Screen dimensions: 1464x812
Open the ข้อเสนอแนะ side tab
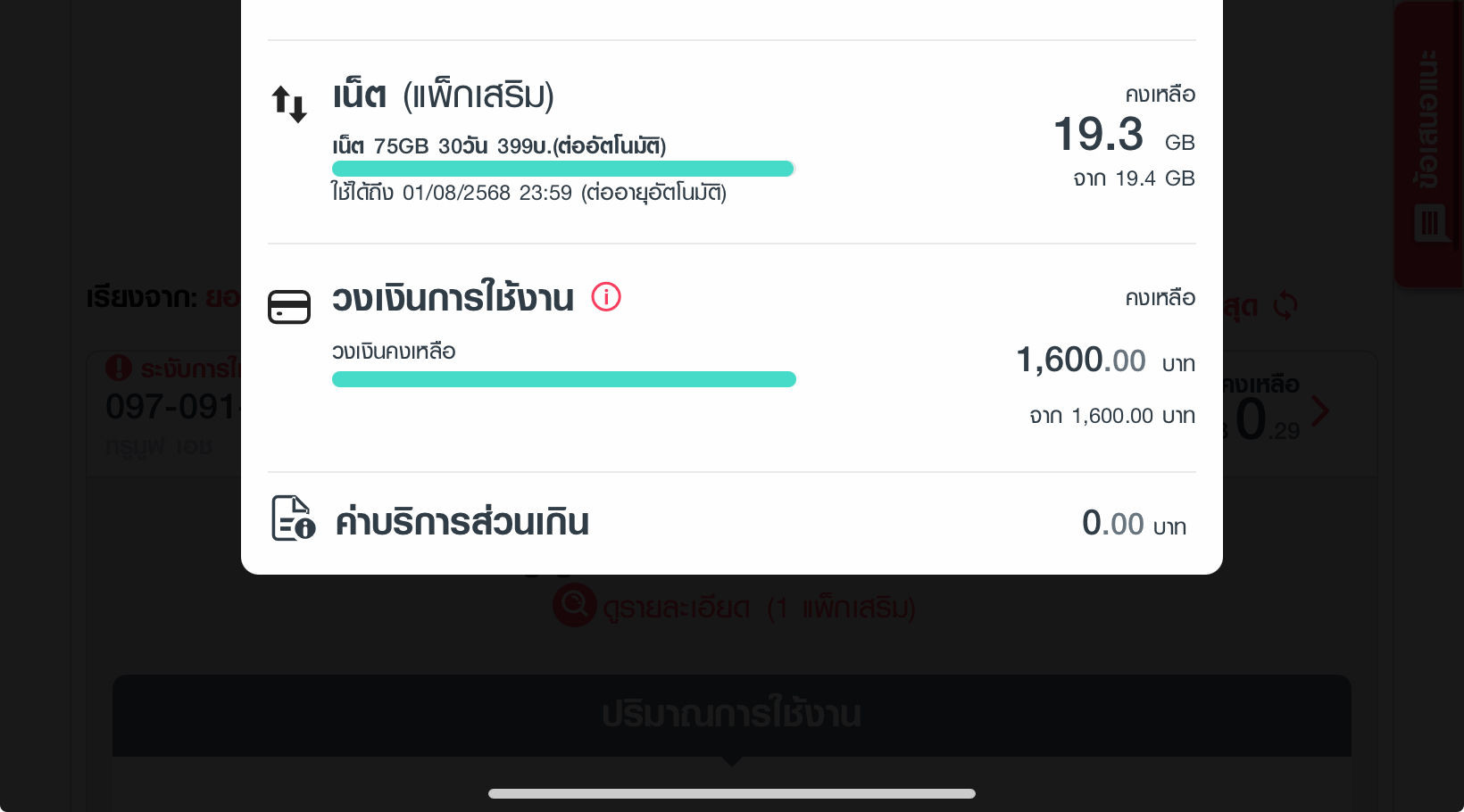pyautogui.click(x=1429, y=143)
